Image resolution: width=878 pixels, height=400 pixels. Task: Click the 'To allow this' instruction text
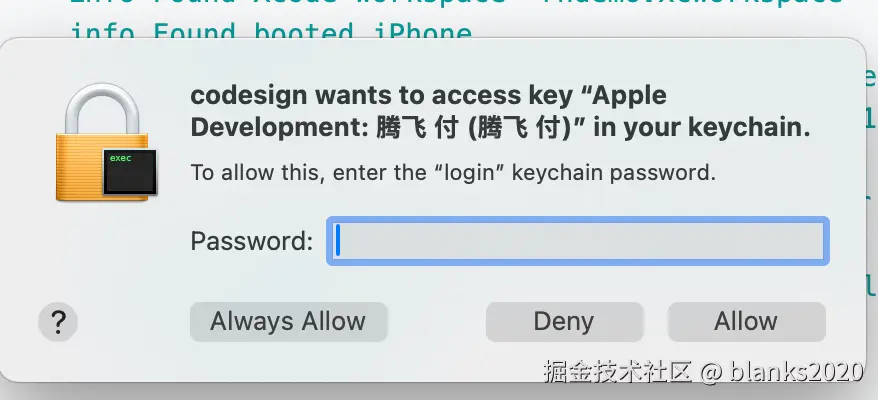coord(453,173)
